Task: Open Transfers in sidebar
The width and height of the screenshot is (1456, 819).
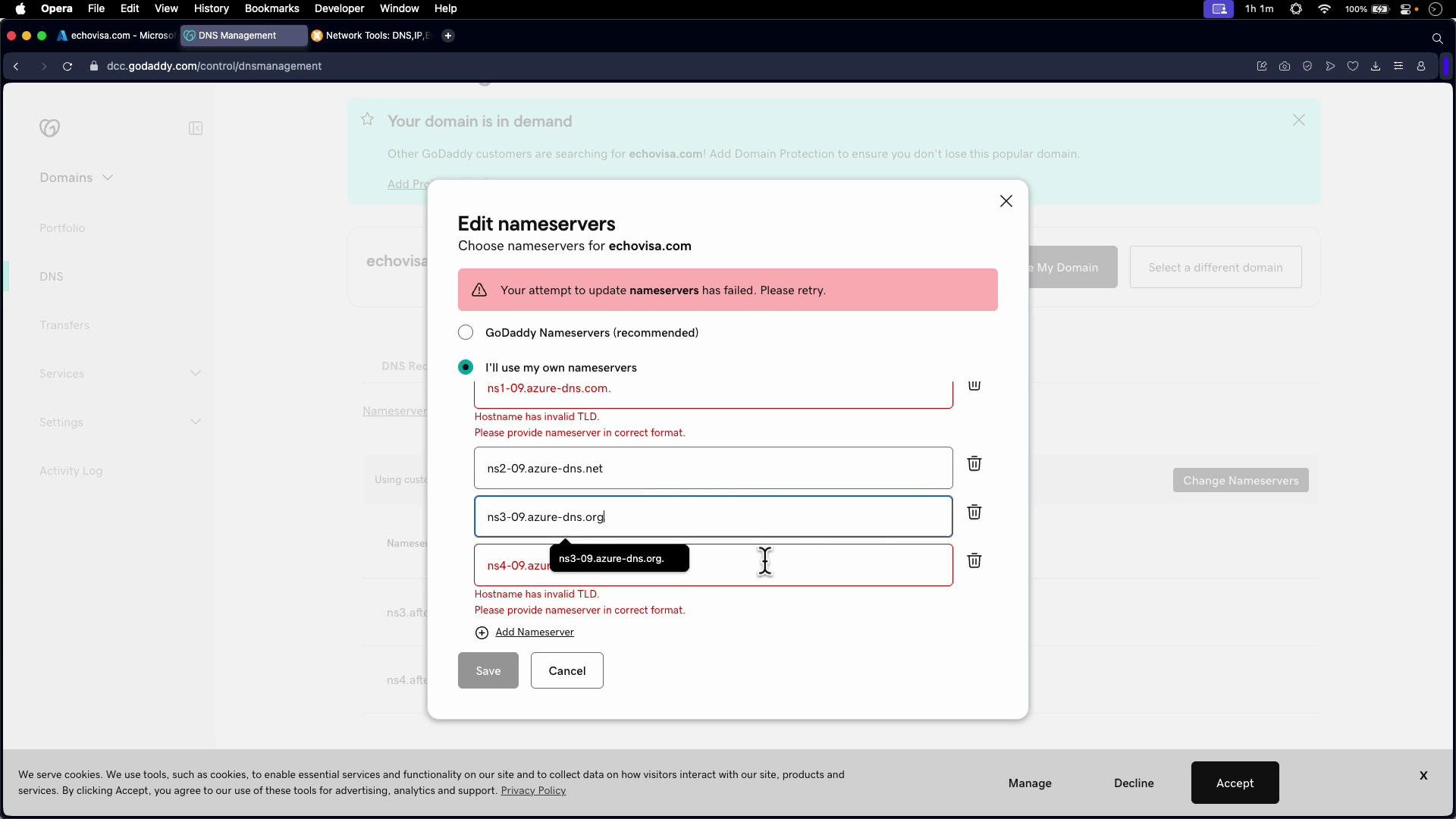Action: pos(64,325)
